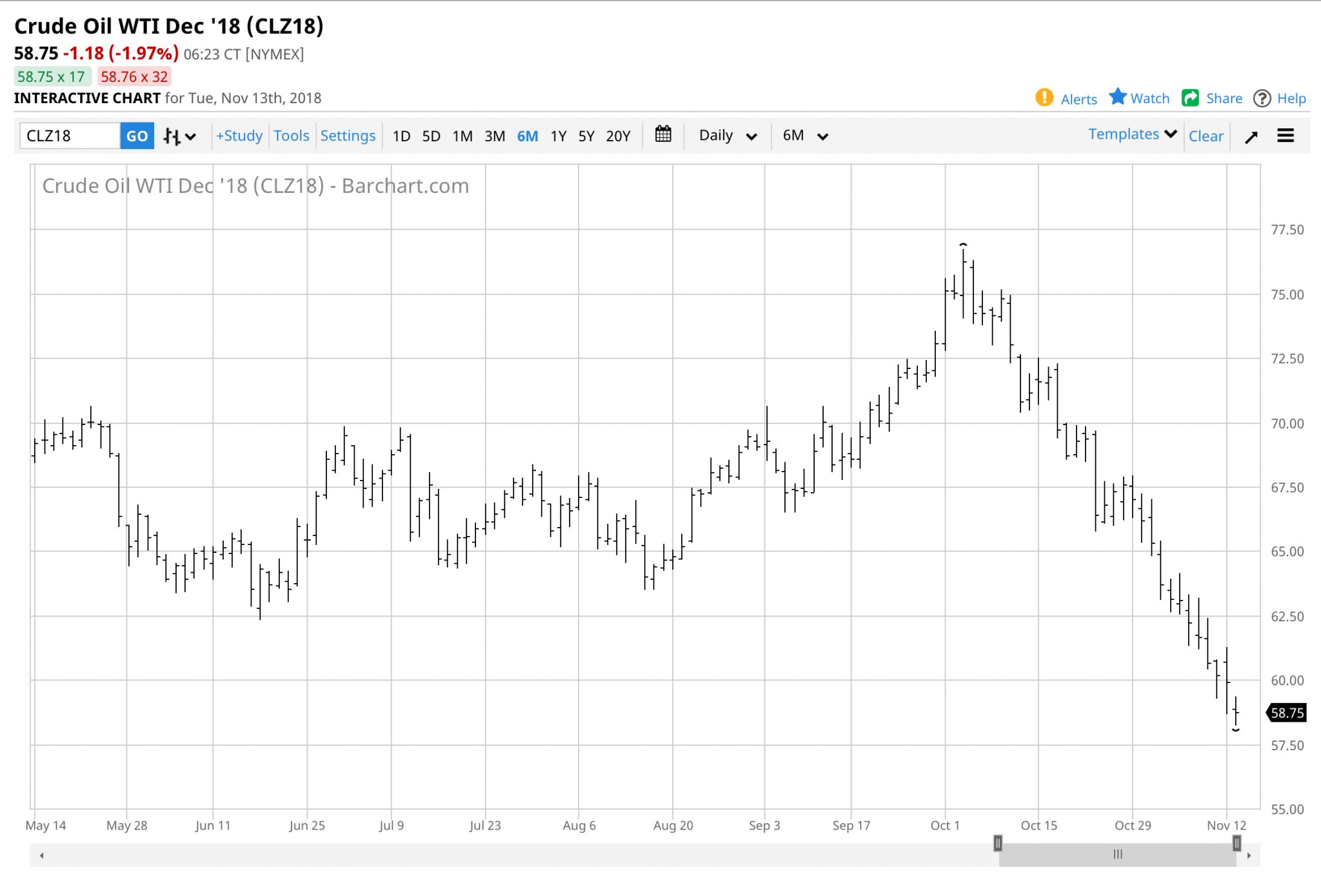Click the Clear link

click(x=1206, y=136)
